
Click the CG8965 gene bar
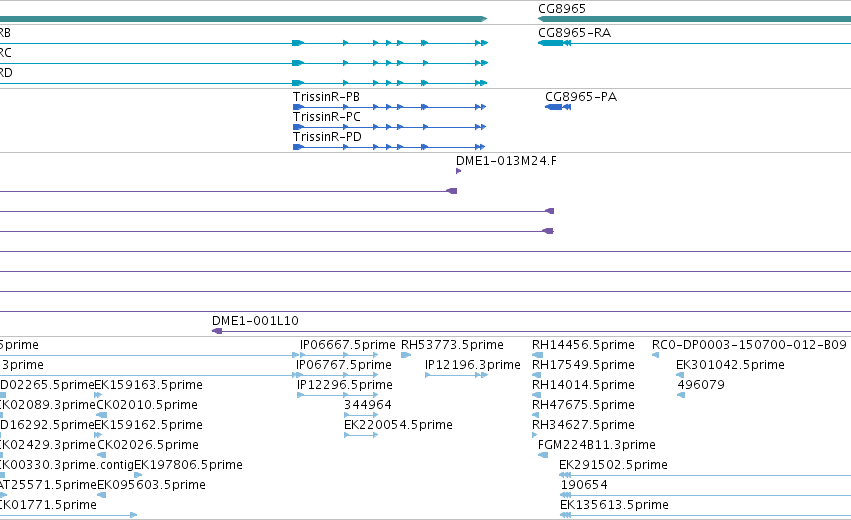click(x=694, y=20)
